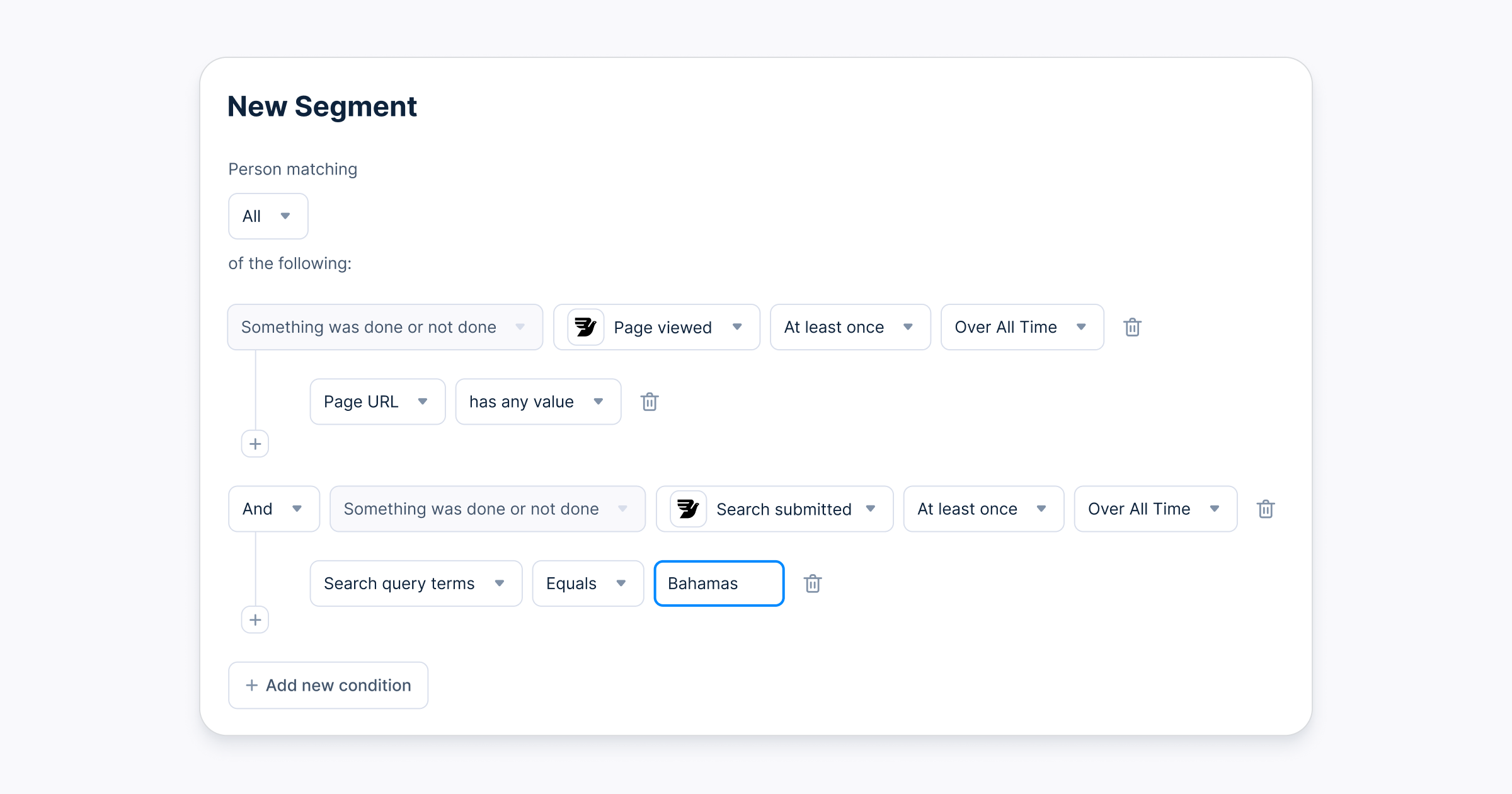Open the Search query terms dropdown
This screenshot has height=794, width=1512.
[415, 584]
